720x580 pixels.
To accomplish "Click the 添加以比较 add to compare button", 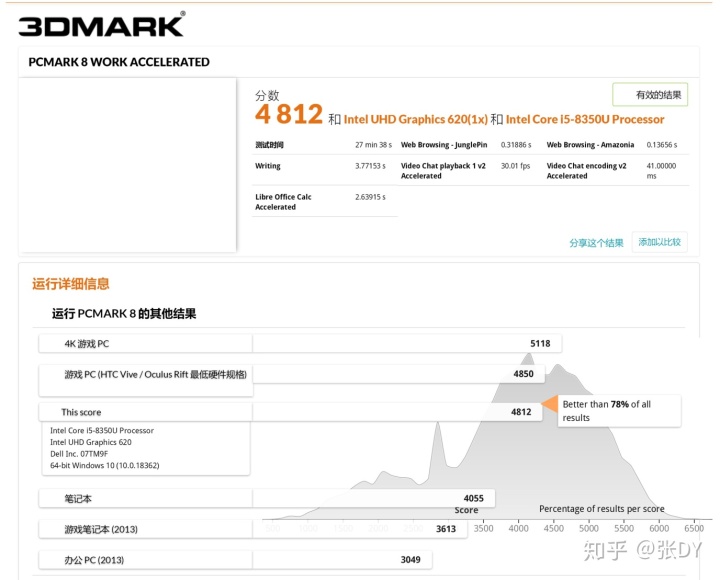I will [659, 242].
